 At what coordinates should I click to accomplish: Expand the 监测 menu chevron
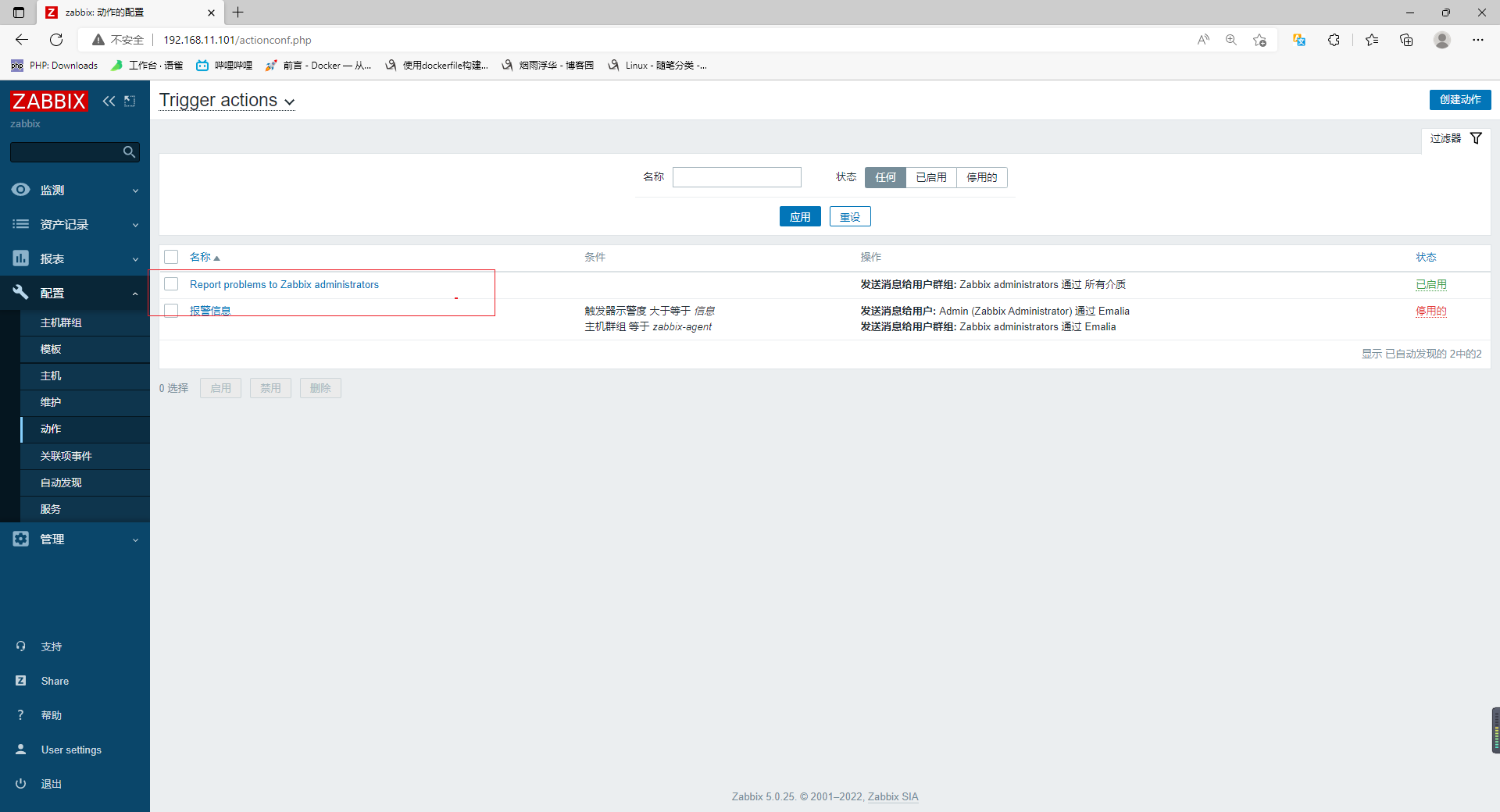pyautogui.click(x=135, y=191)
